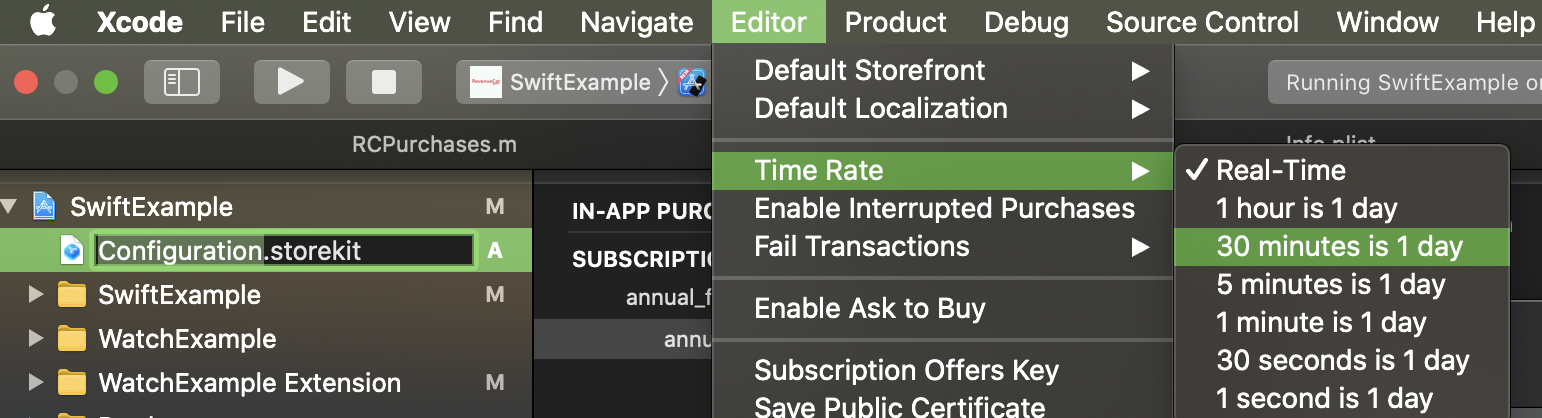Click the green zoom window button
This screenshot has height=418, width=1542.
click(x=105, y=82)
